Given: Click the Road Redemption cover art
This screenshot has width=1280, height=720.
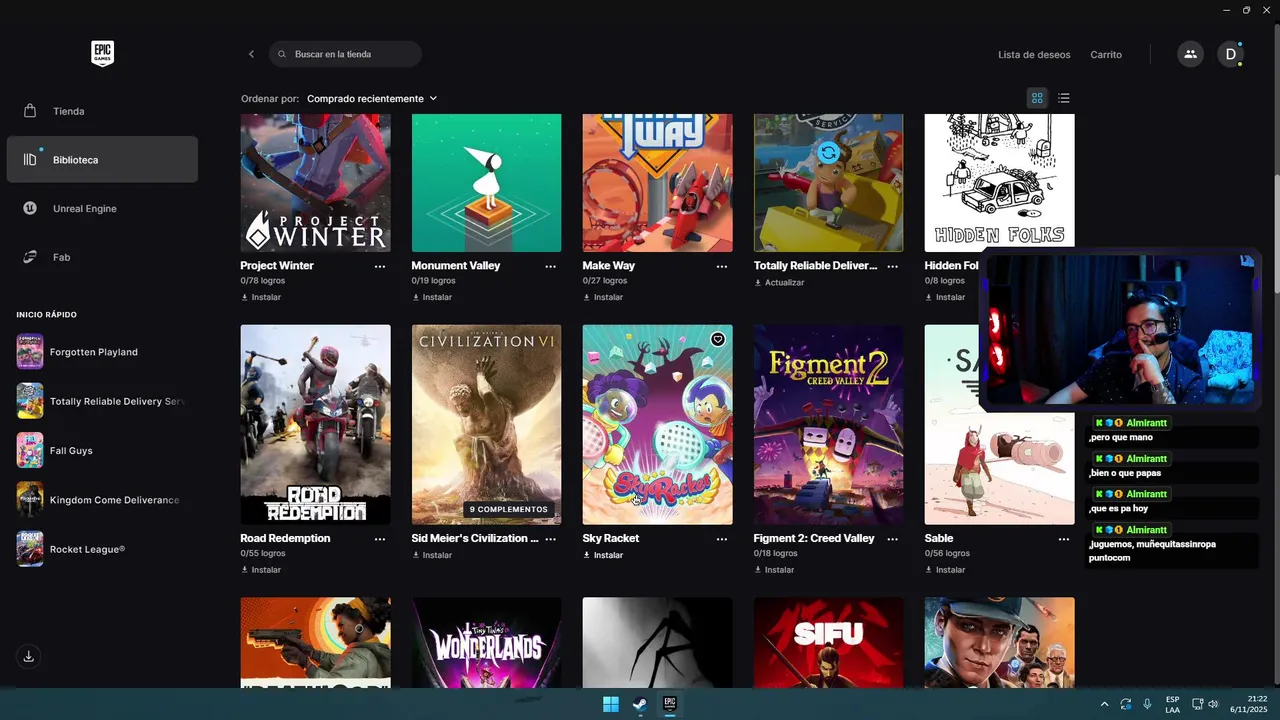Looking at the screenshot, I should pos(315,424).
